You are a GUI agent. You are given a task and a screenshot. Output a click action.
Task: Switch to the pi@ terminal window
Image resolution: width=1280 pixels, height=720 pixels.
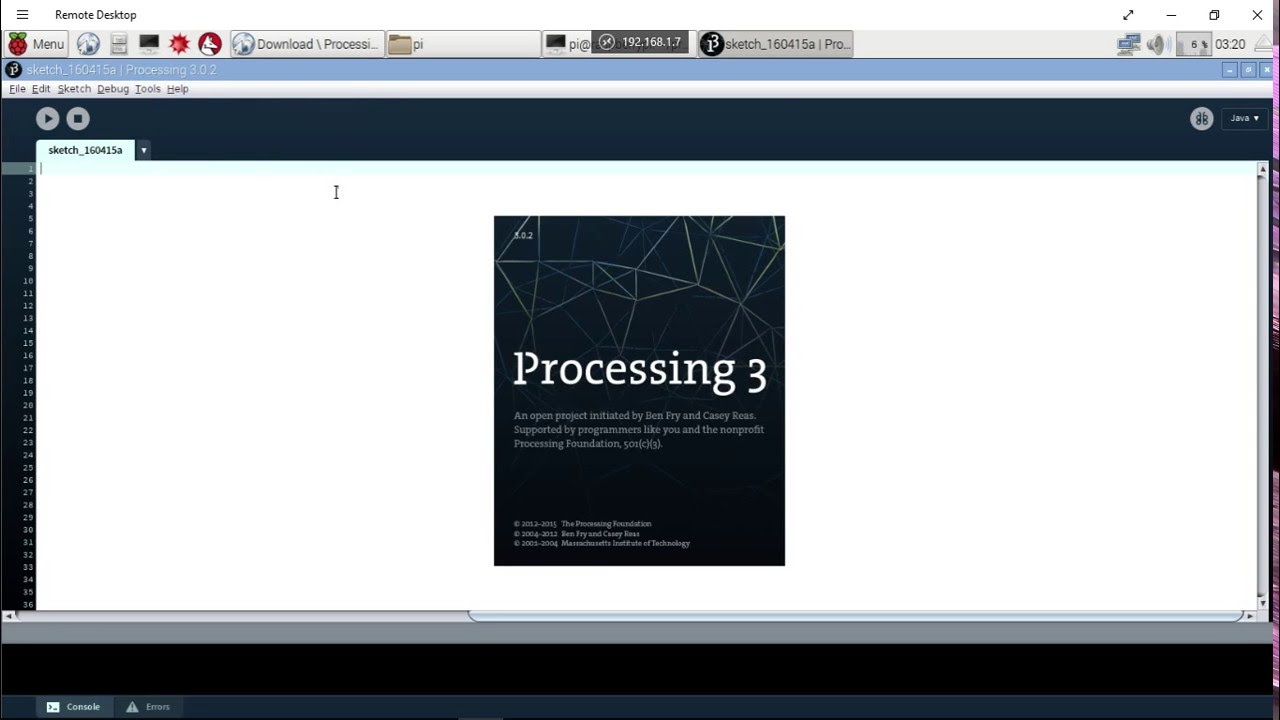pyautogui.click(x=568, y=44)
